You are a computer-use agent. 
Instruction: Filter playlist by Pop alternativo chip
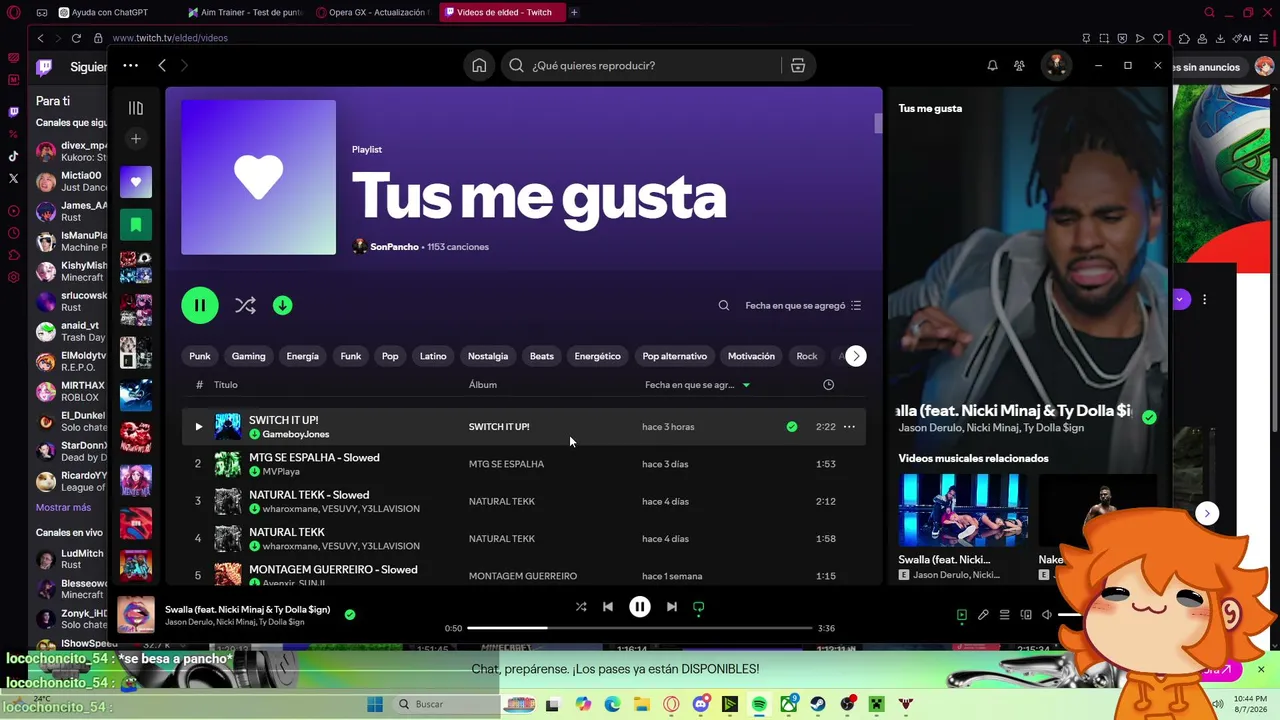pyautogui.click(x=675, y=356)
